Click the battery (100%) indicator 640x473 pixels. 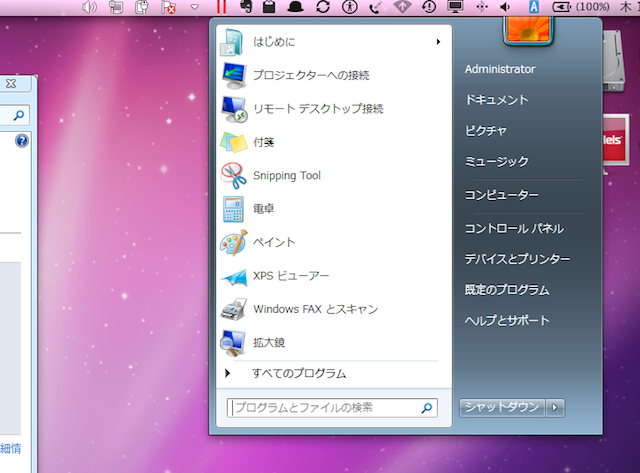[x=581, y=7]
